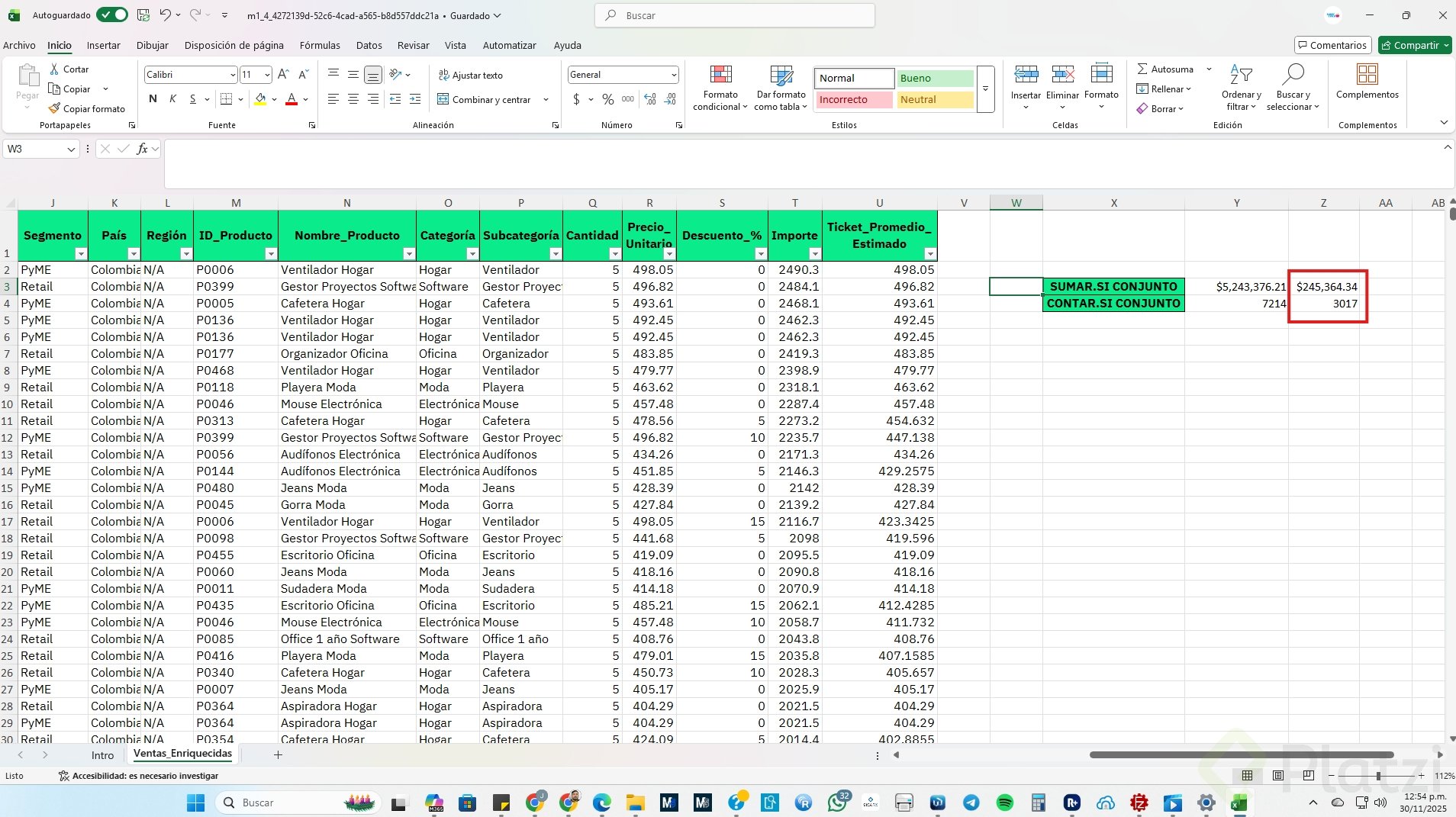Open the País column filter dropdown

[134, 254]
